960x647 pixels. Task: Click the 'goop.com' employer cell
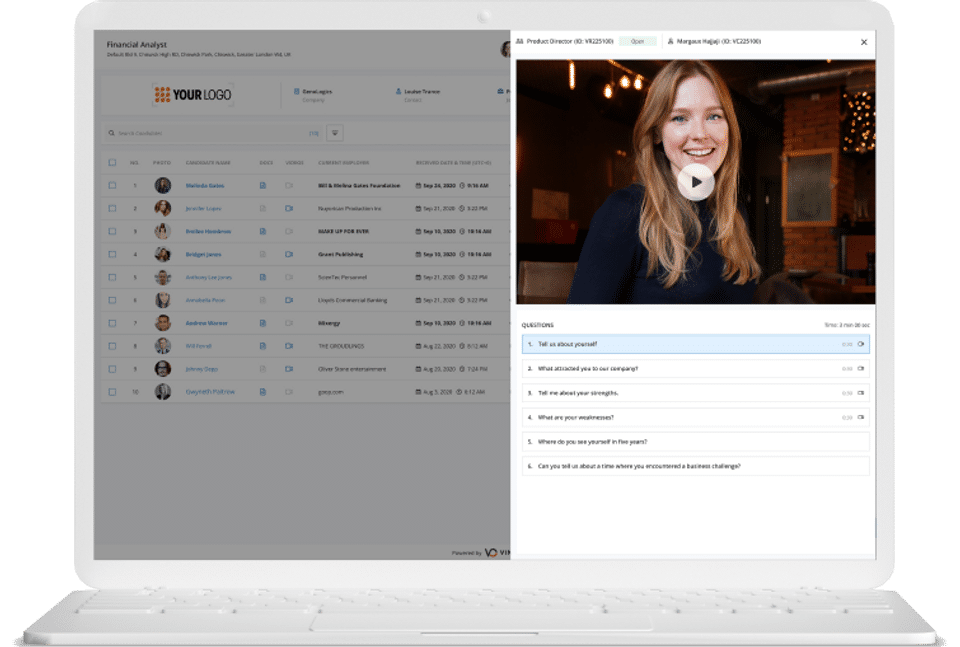pyautogui.click(x=331, y=392)
